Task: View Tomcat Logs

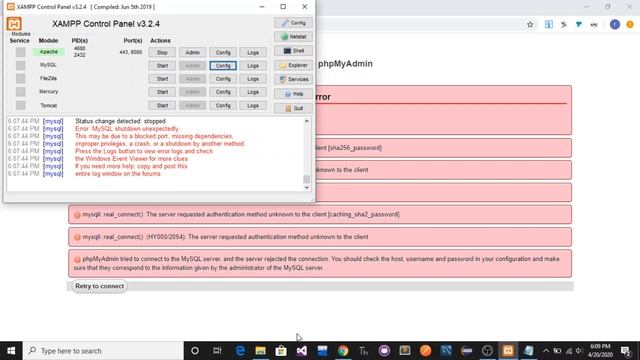Action: 253,106
